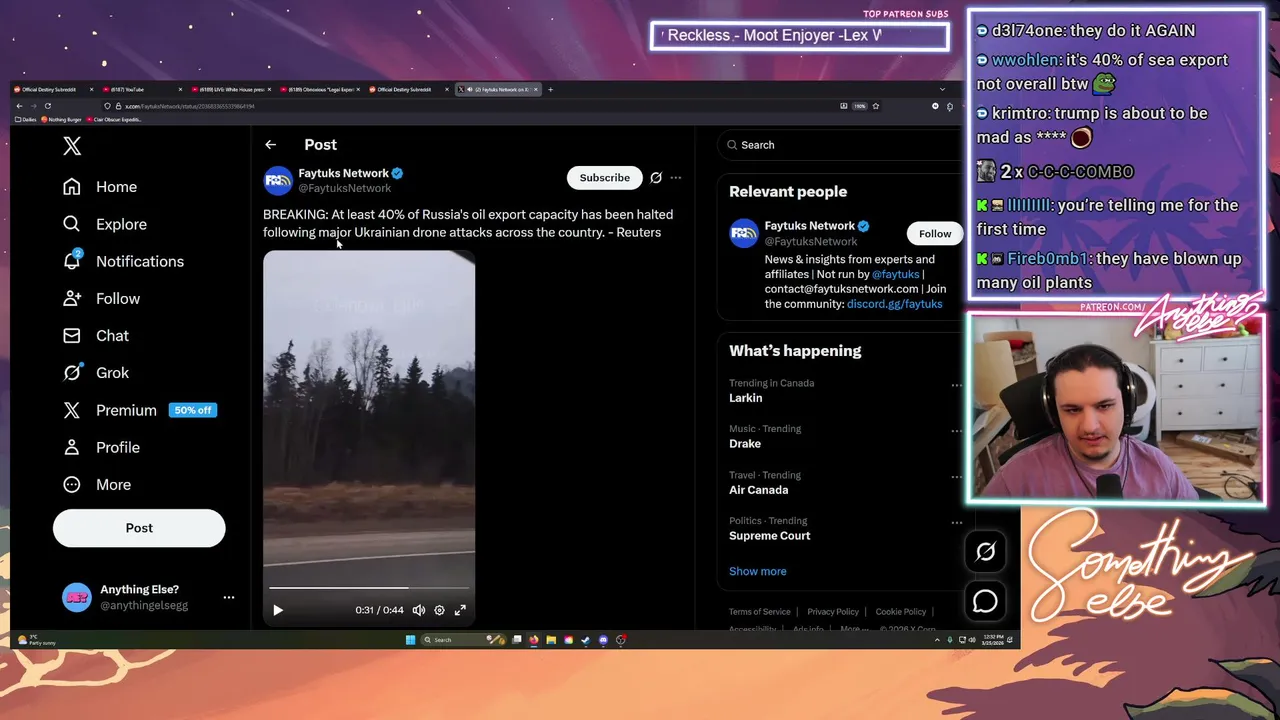1280x720 pixels.
Task: Open the Follow sidebar item
Action: [100, 298]
